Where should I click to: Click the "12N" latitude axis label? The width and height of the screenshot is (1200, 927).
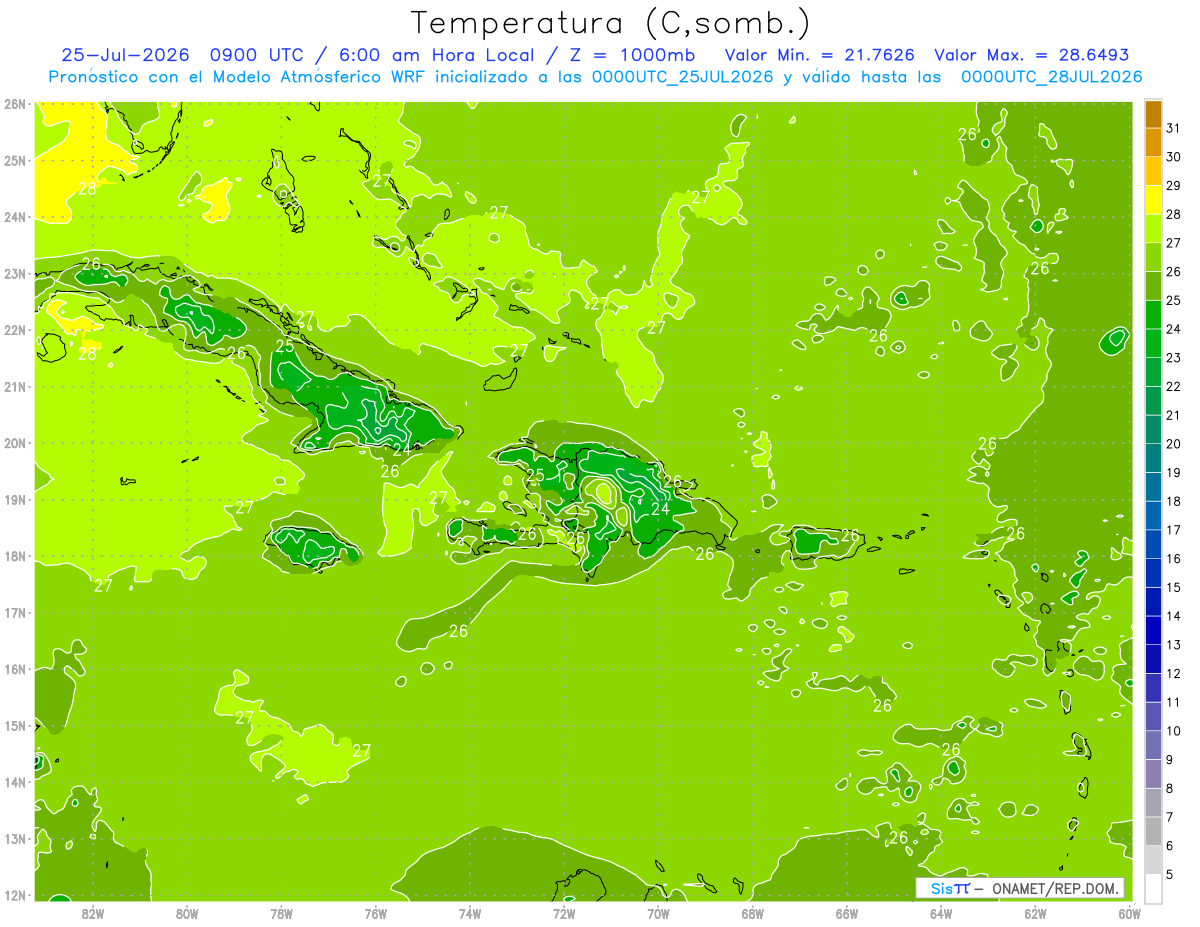tap(14, 895)
